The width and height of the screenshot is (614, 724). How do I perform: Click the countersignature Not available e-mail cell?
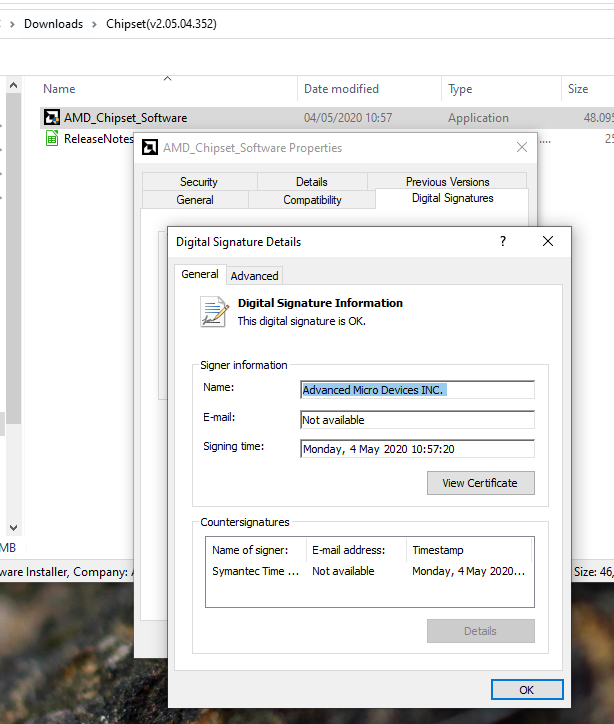tap(343, 571)
